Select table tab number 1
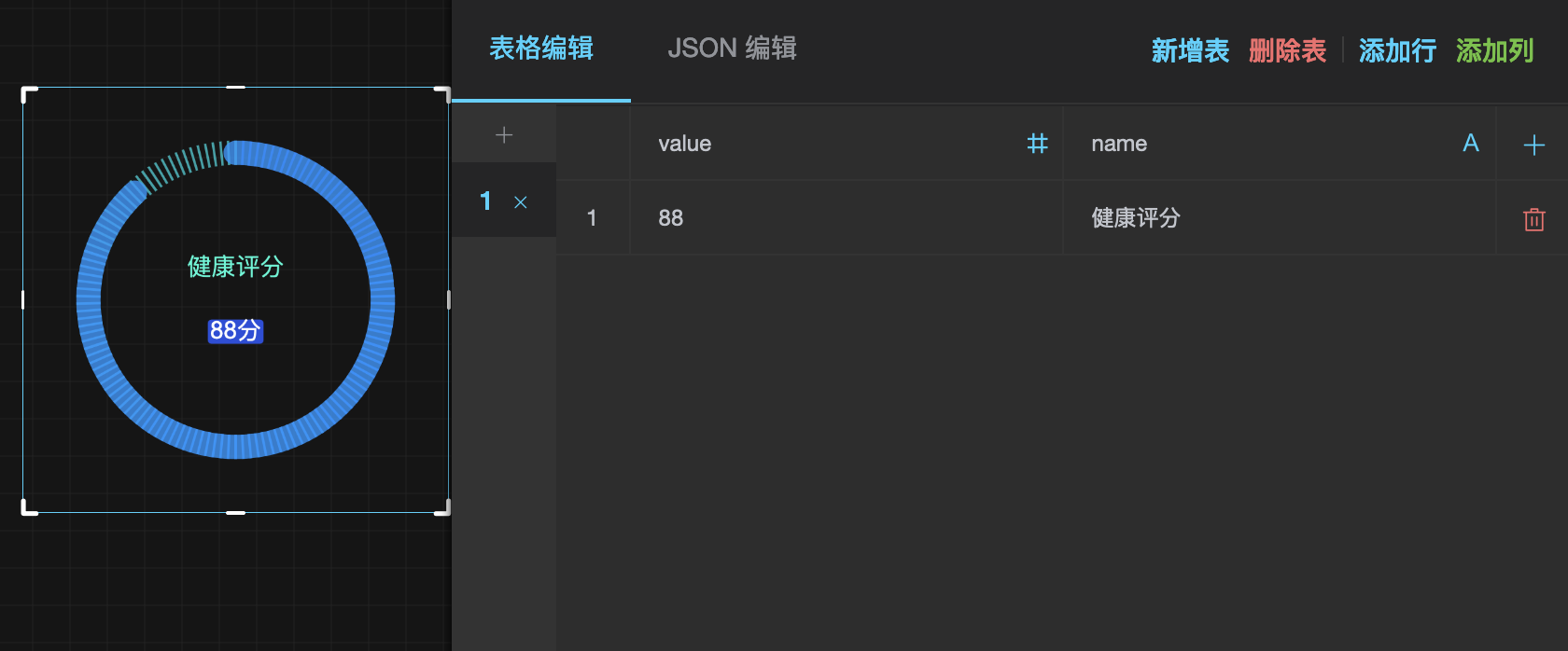 (485, 201)
